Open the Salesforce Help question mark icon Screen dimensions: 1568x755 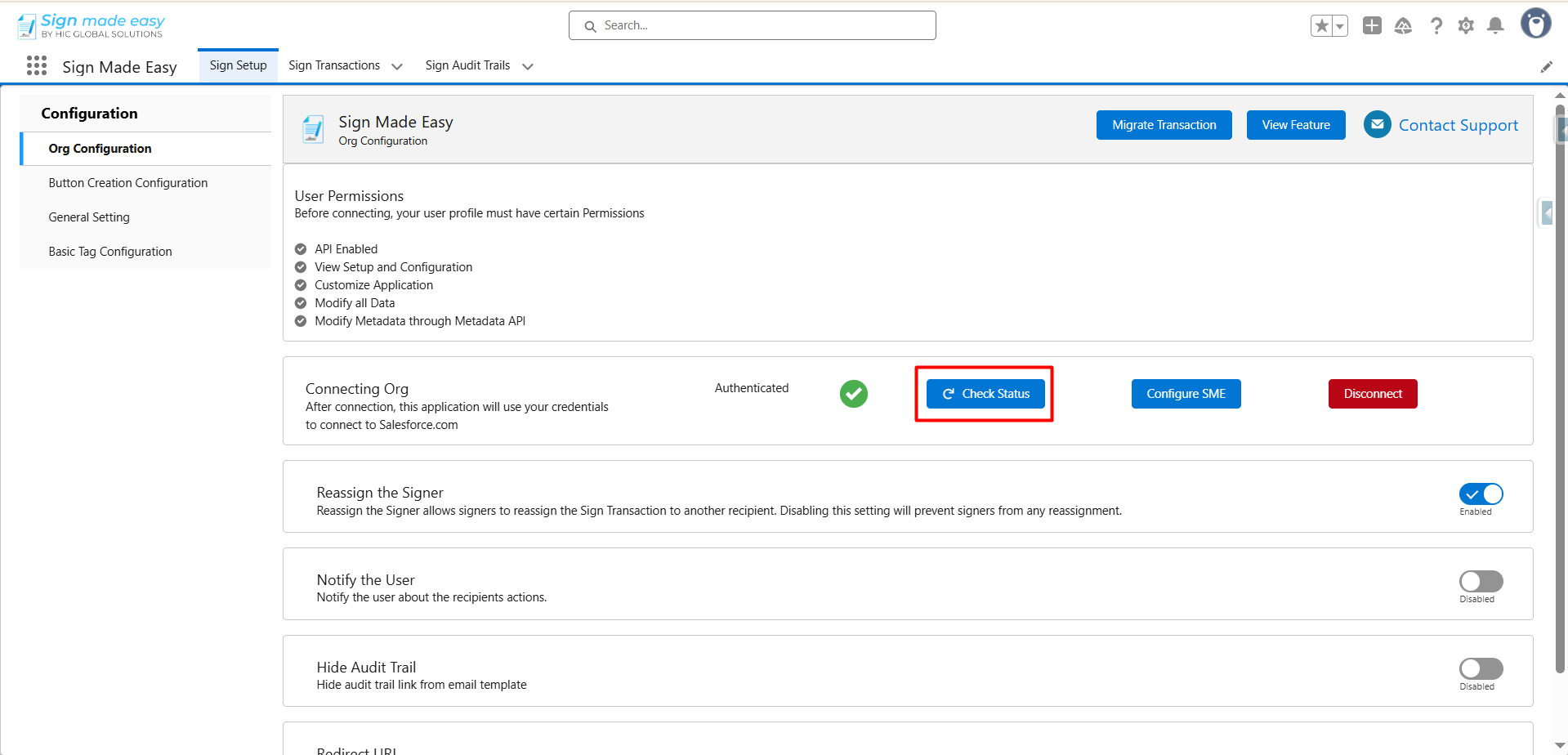[1436, 26]
